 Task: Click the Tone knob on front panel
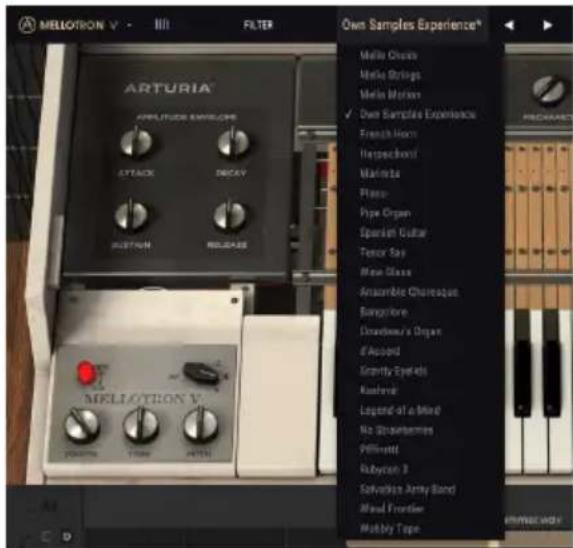[141, 426]
